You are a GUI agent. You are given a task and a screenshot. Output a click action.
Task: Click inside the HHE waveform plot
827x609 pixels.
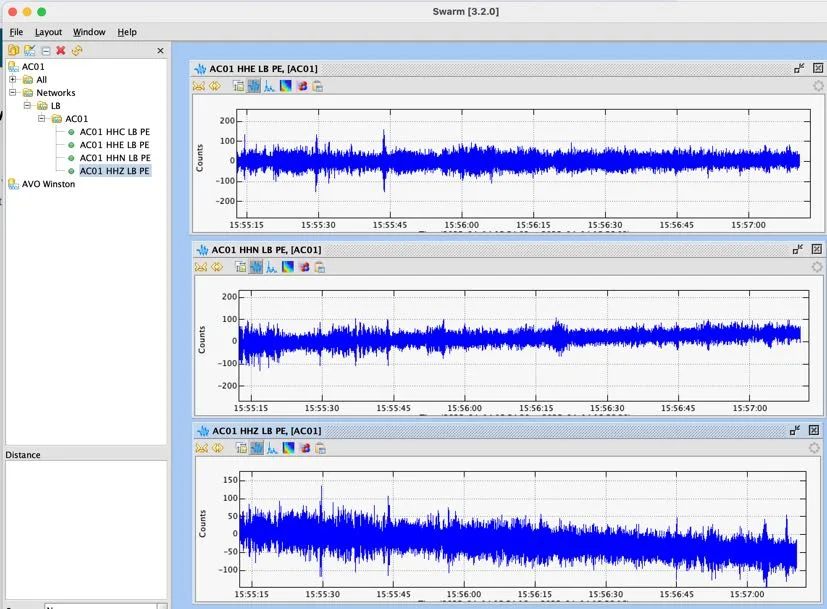click(x=523, y=163)
